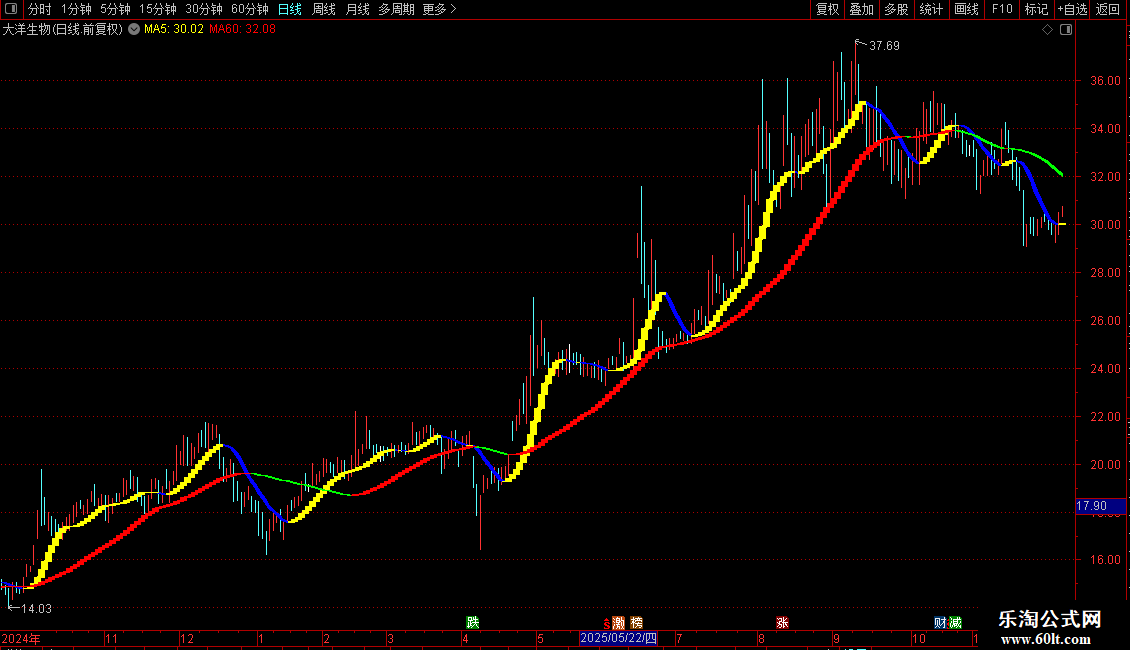
Task: Select the 15分钟 period tab
Action: [x=157, y=9]
